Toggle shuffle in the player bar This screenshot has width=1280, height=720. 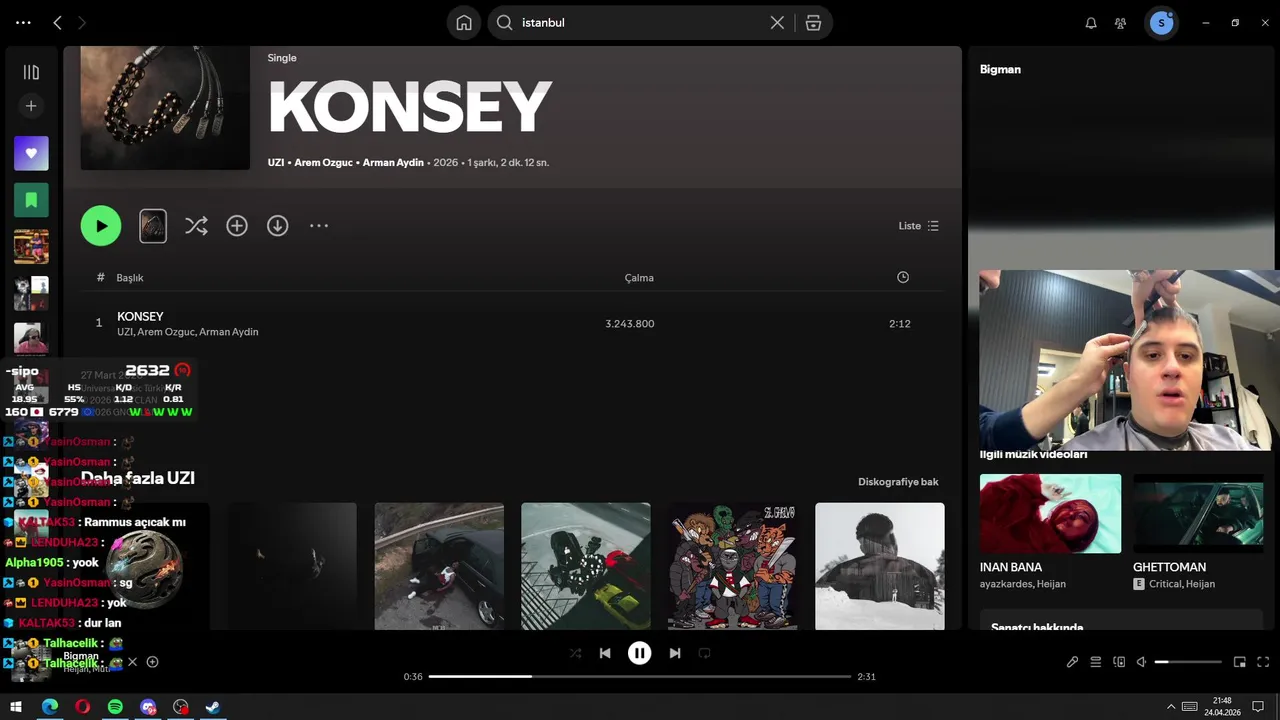[x=575, y=653]
